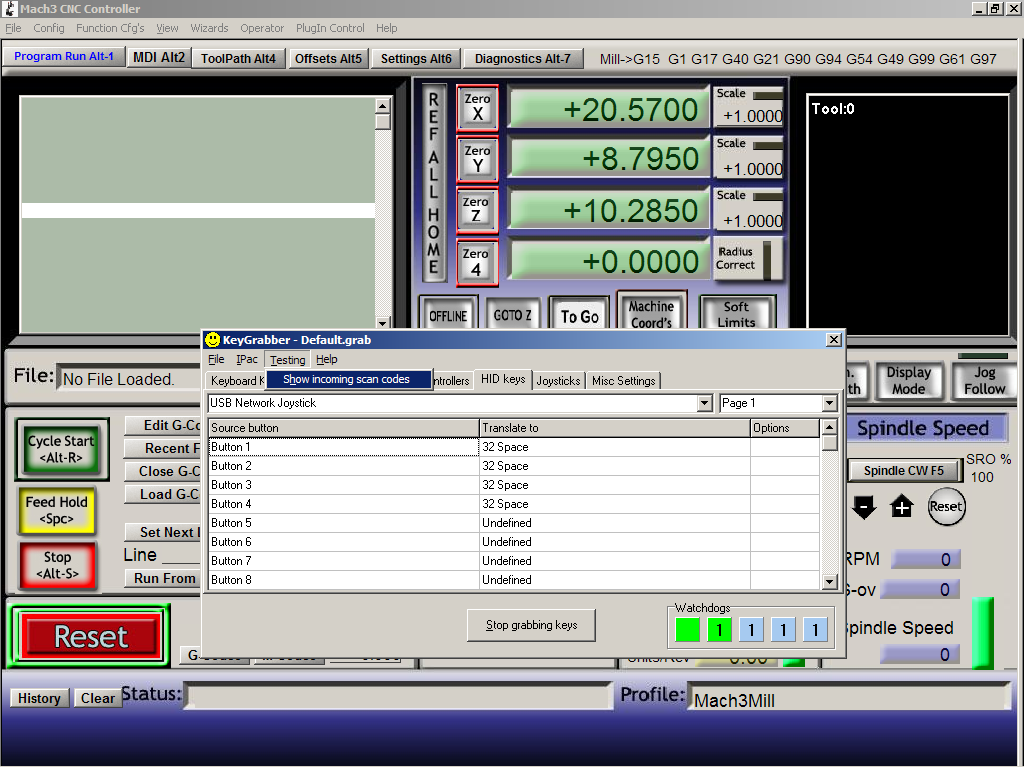The height and width of the screenshot is (768, 1024).
Task: Open the Page 1 dropdown
Action: pyautogui.click(x=829, y=403)
